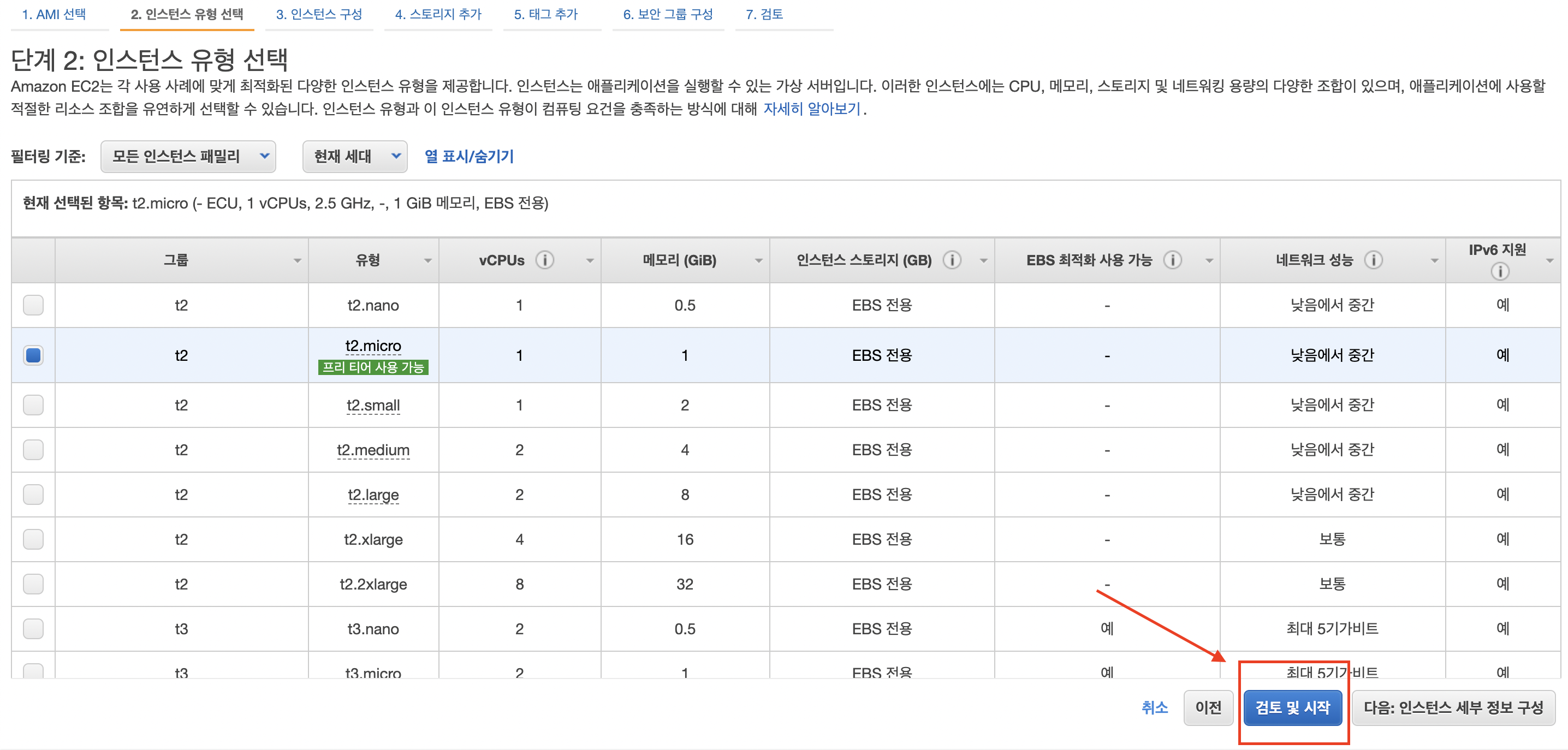1568x750 pixels.
Task: Select the t2.medium instance checkbox
Action: tap(33, 450)
